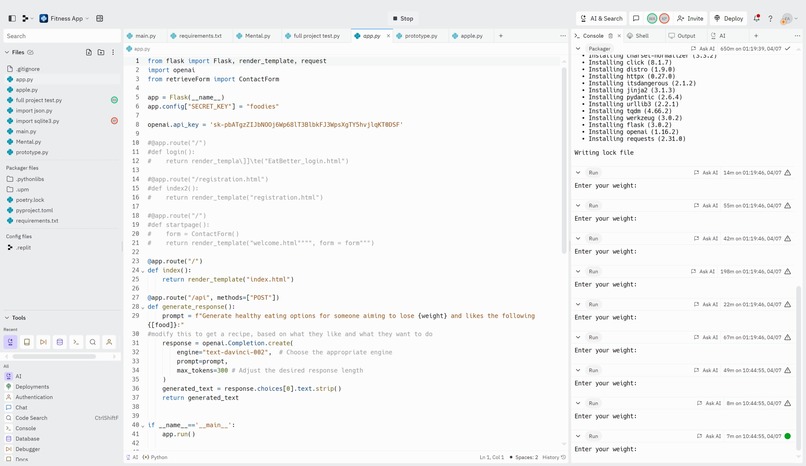Open the Fitness App project dropdown
Screen dimensions: 806x466
coord(64,18)
